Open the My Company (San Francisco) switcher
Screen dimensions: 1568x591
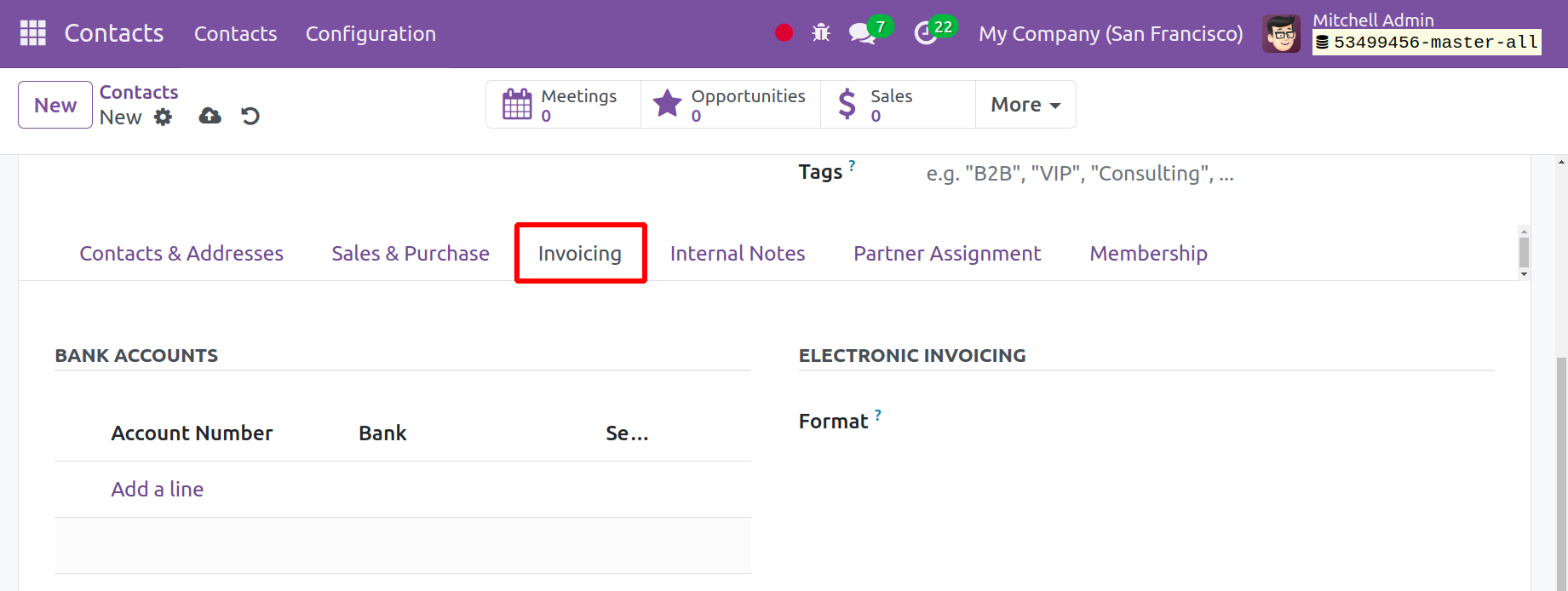point(1110,34)
